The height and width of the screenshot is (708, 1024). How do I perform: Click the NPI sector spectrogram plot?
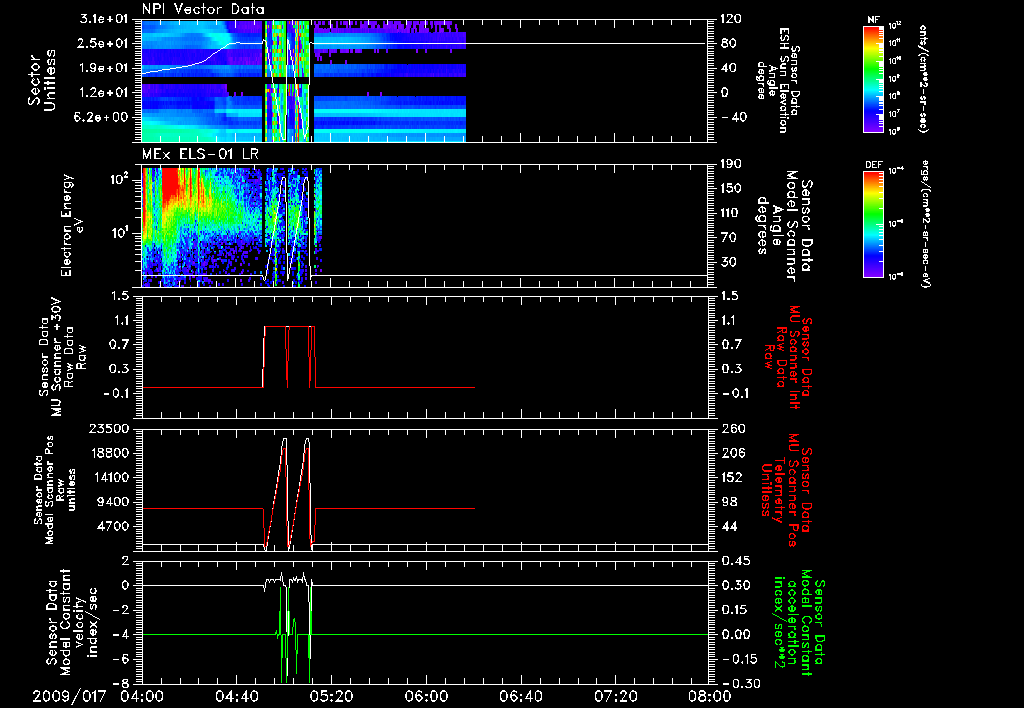[424, 80]
